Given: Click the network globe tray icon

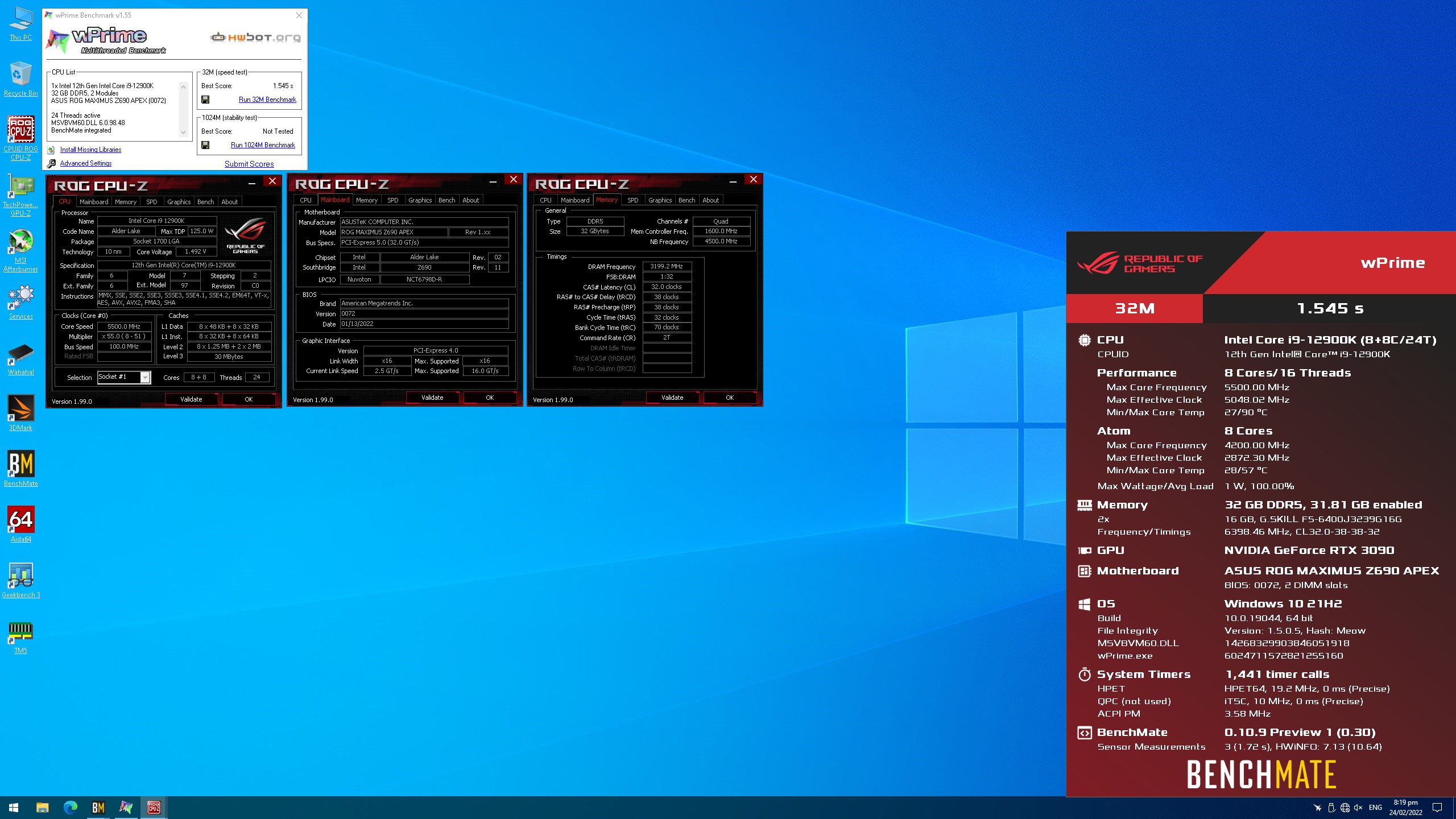Looking at the screenshot, I should [1345, 808].
